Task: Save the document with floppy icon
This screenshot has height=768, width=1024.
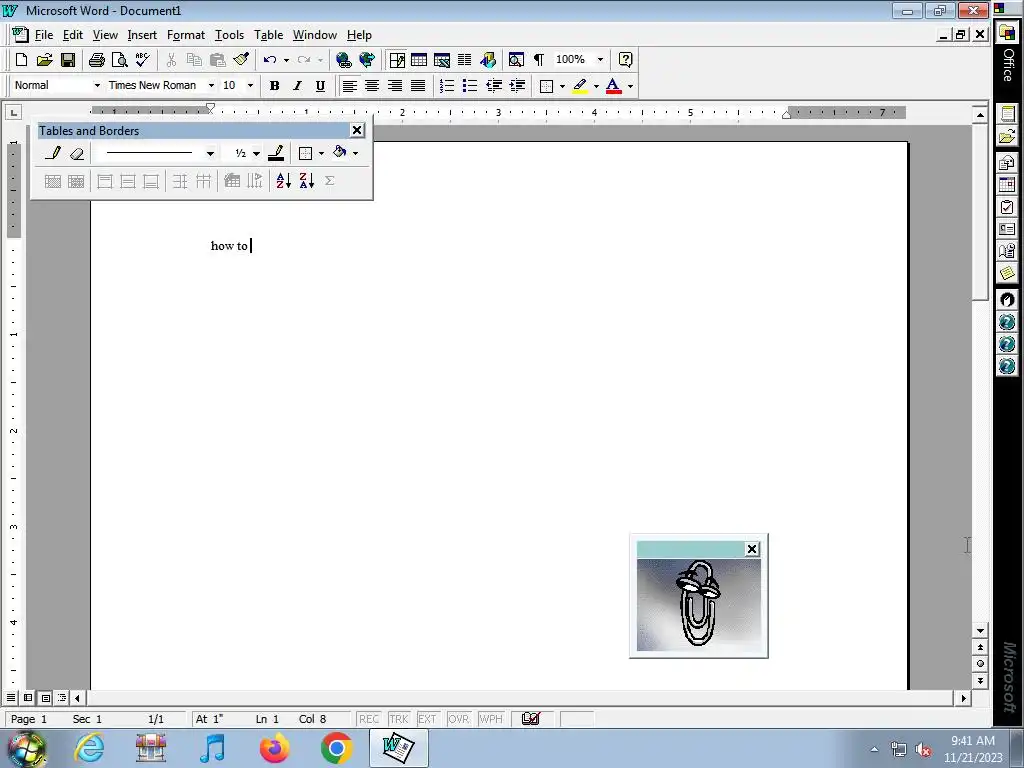Action: [x=67, y=60]
